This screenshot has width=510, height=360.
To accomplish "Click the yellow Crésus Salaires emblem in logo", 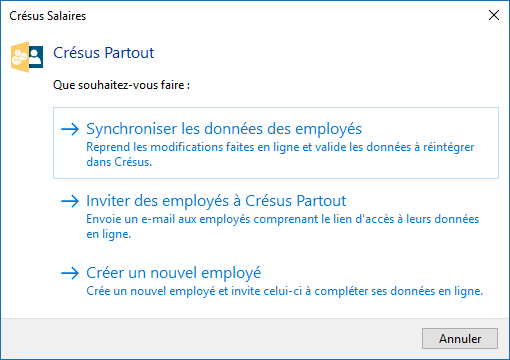I will point(20,57).
